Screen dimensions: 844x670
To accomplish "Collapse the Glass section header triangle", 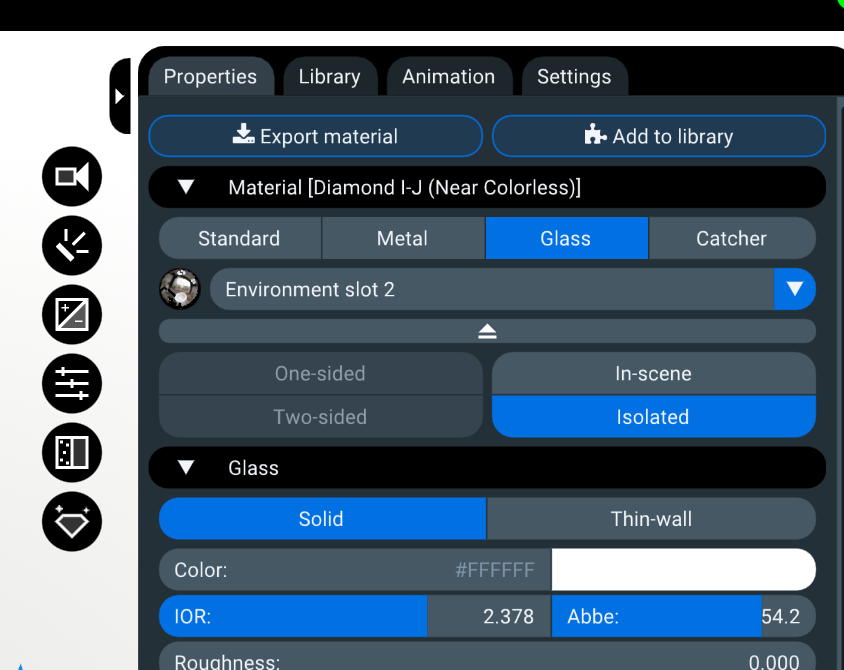I will [186, 467].
